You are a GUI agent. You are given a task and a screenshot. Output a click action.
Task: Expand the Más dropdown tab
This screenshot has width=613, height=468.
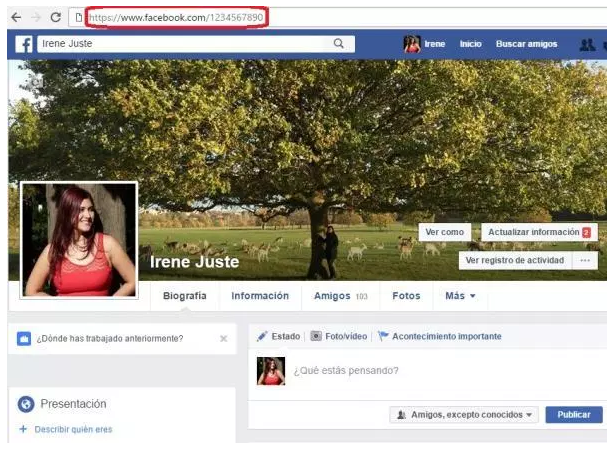(x=460, y=296)
